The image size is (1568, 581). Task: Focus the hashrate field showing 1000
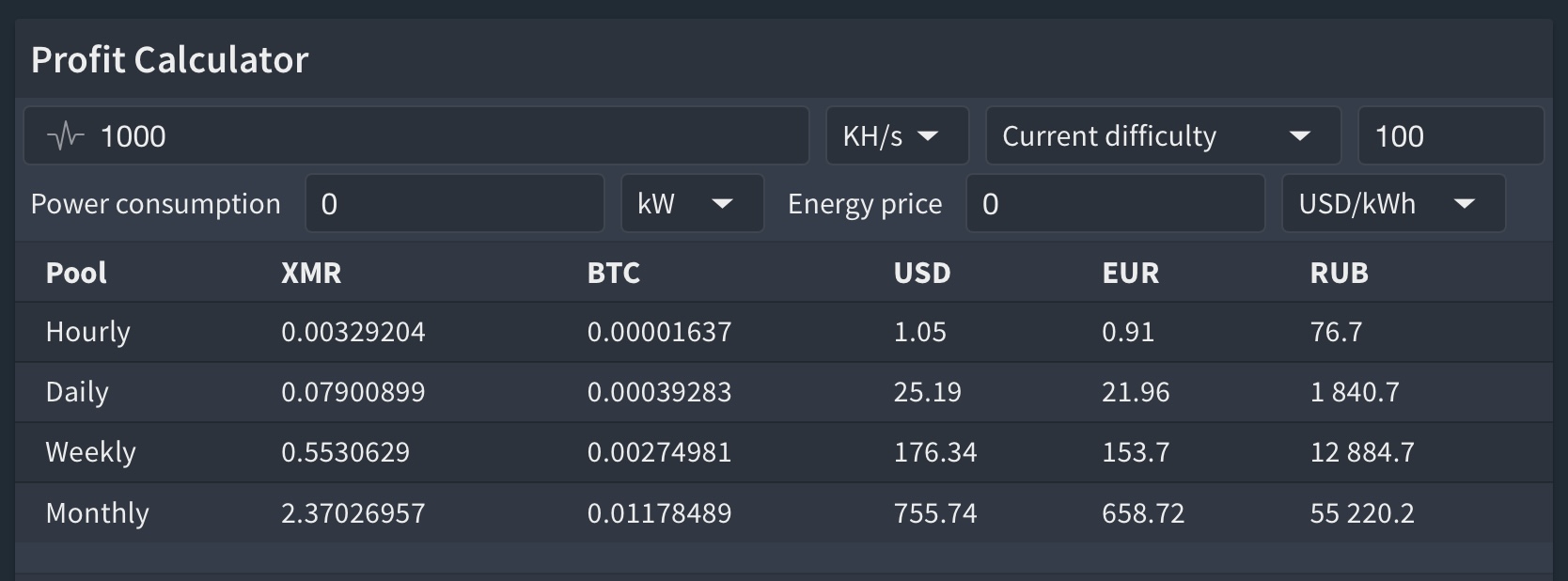coord(416,136)
